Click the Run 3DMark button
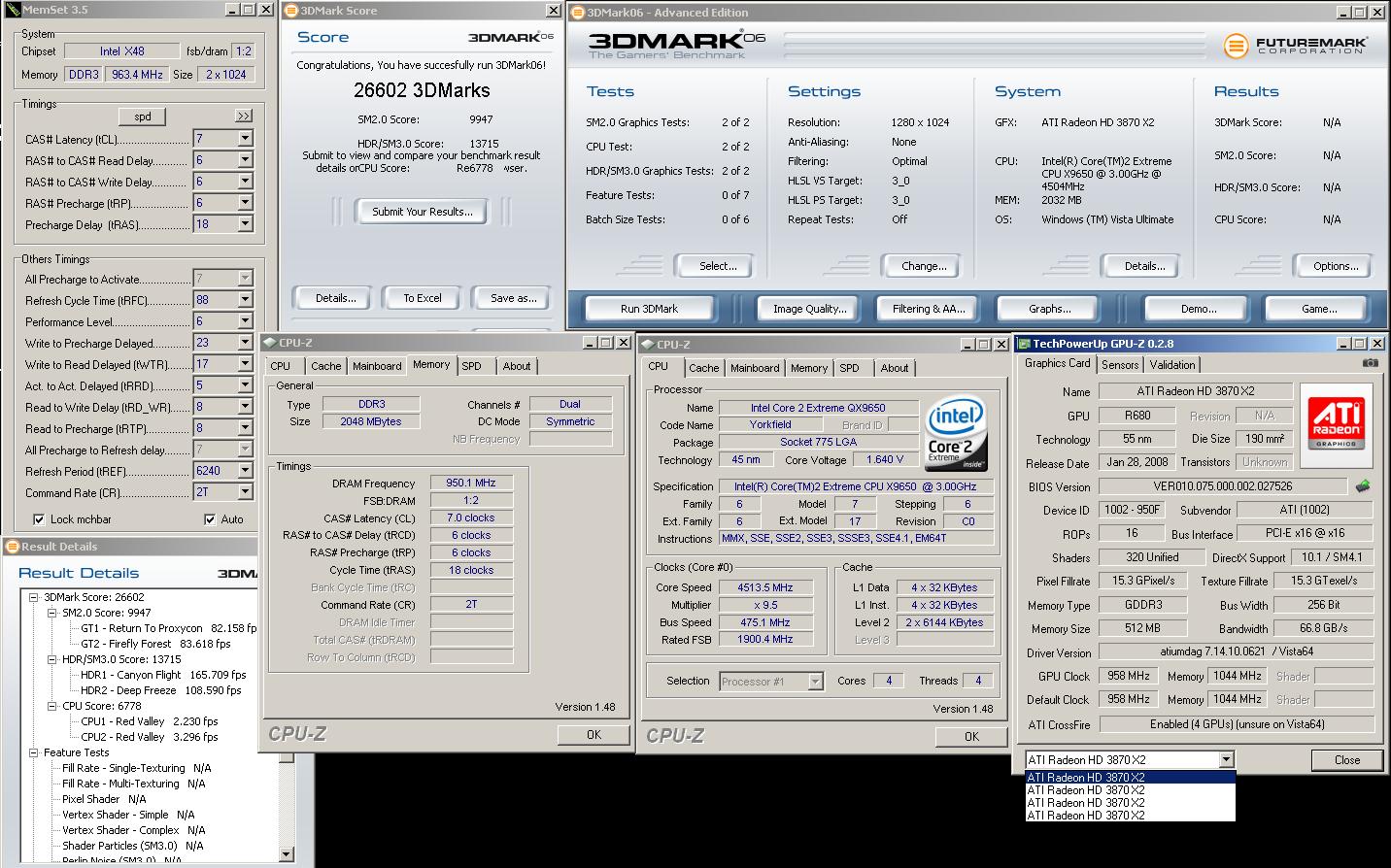 649,309
